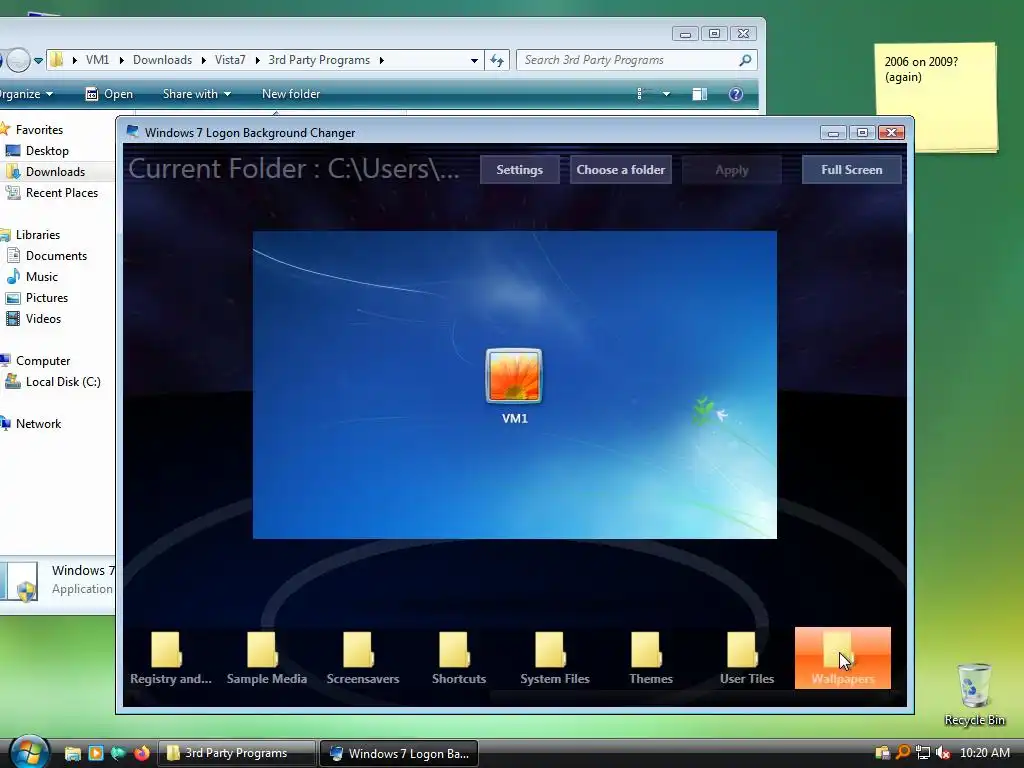This screenshot has height=768, width=1024.
Task: Launch Firefox from quick launch
Action: pos(141,753)
